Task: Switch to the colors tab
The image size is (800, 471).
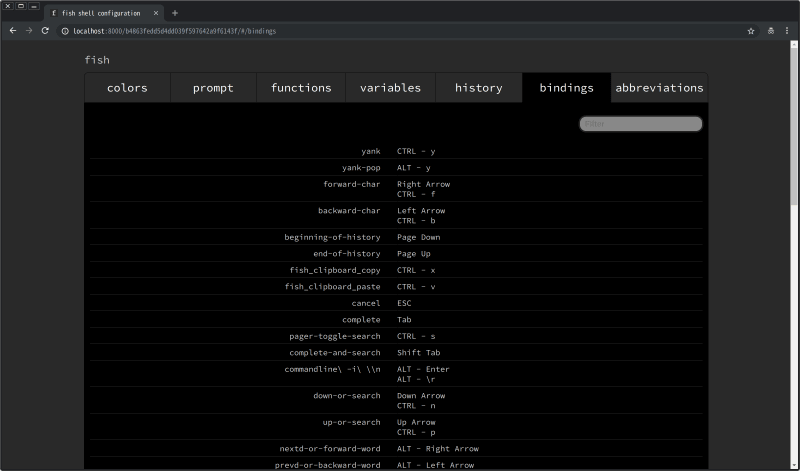Action: (128, 88)
